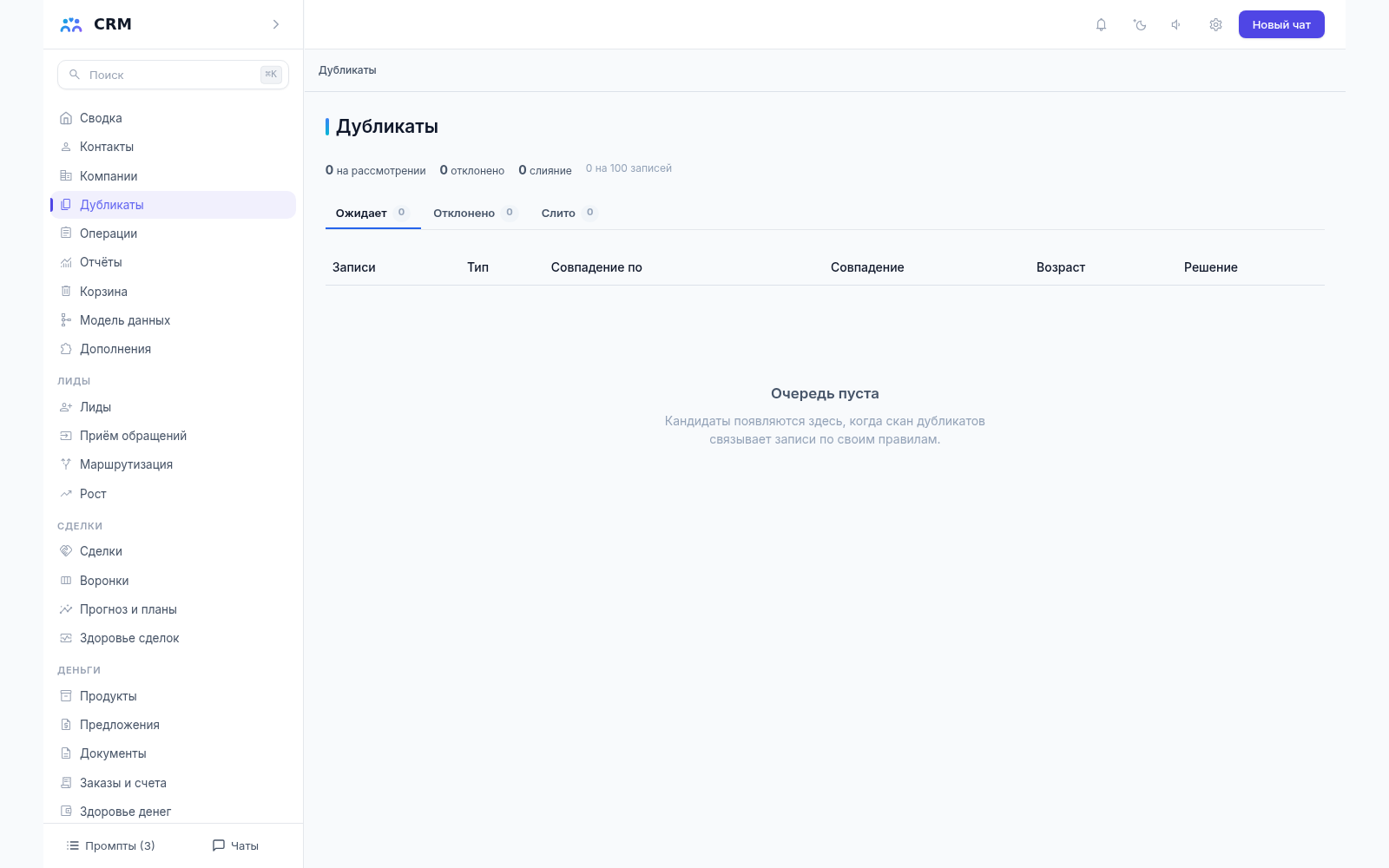Open Операции icon in sidebar
This screenshot has height=868, width=1389.
[x=66, y=233]
